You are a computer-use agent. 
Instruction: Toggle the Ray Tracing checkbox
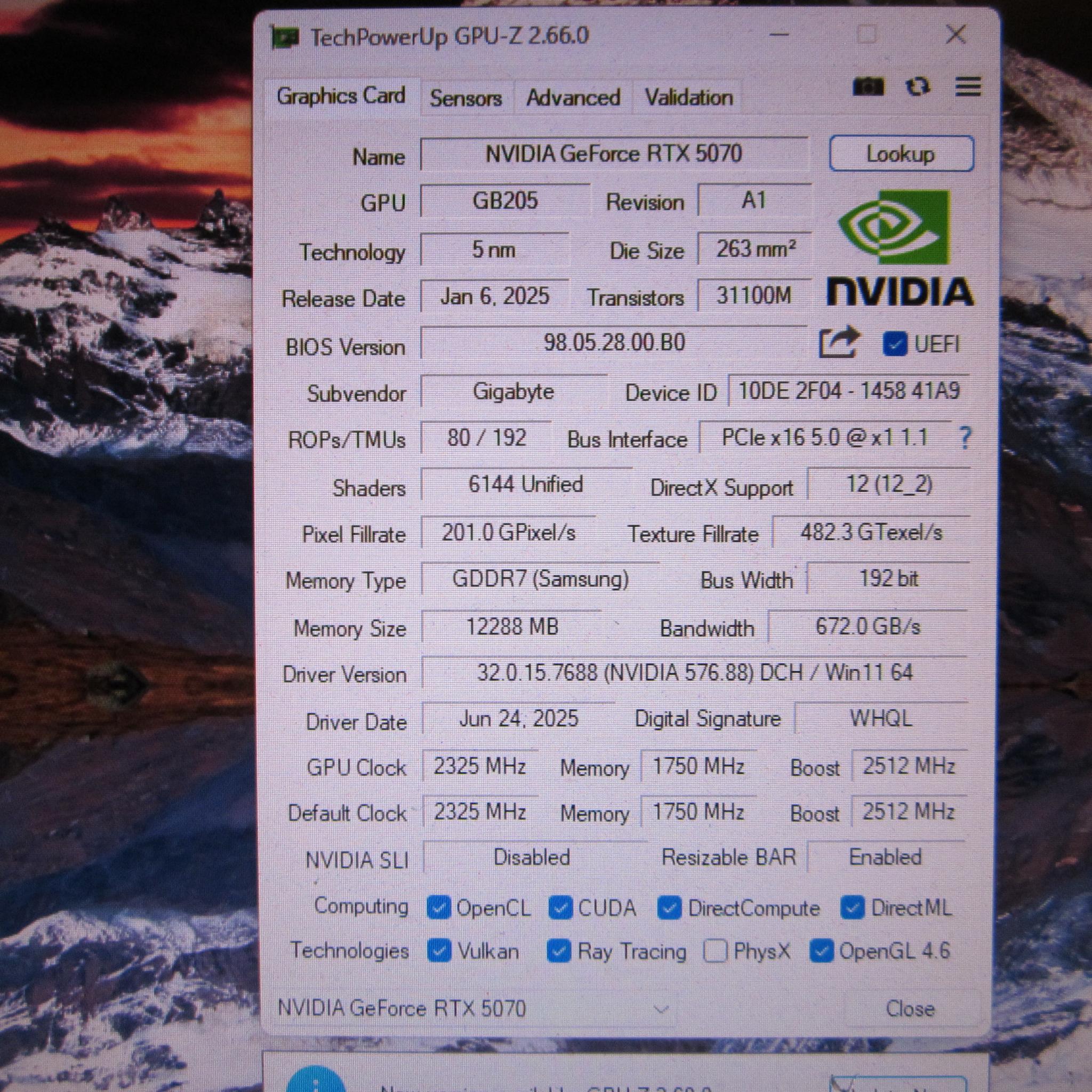tap(559, 951)
